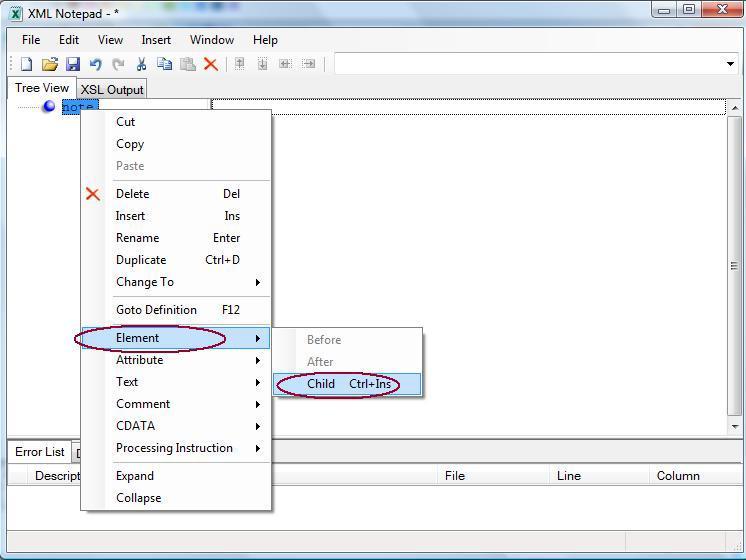Click the Copy toolbar icon

[x=165, y=64]
